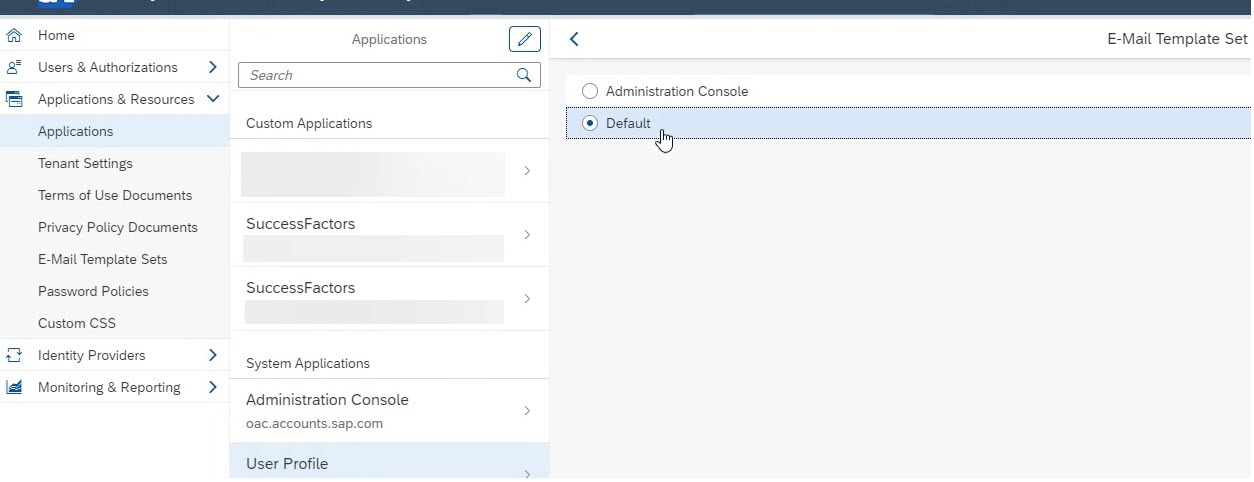Screen dimensions: 1254x482
Task: Click the magnifier icon in search box
Action: pos(524,75)
